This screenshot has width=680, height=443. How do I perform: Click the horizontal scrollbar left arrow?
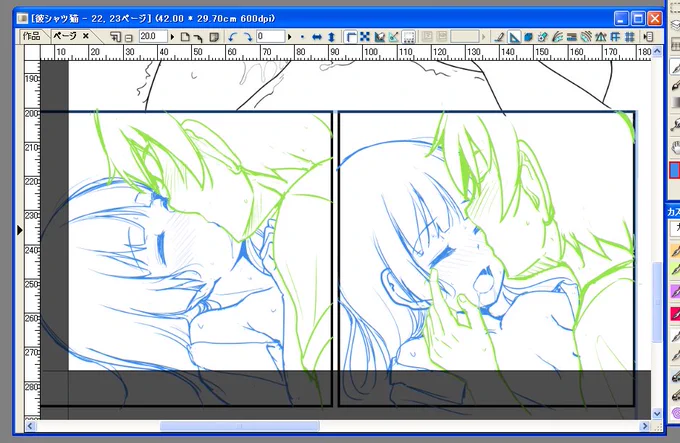30,426
